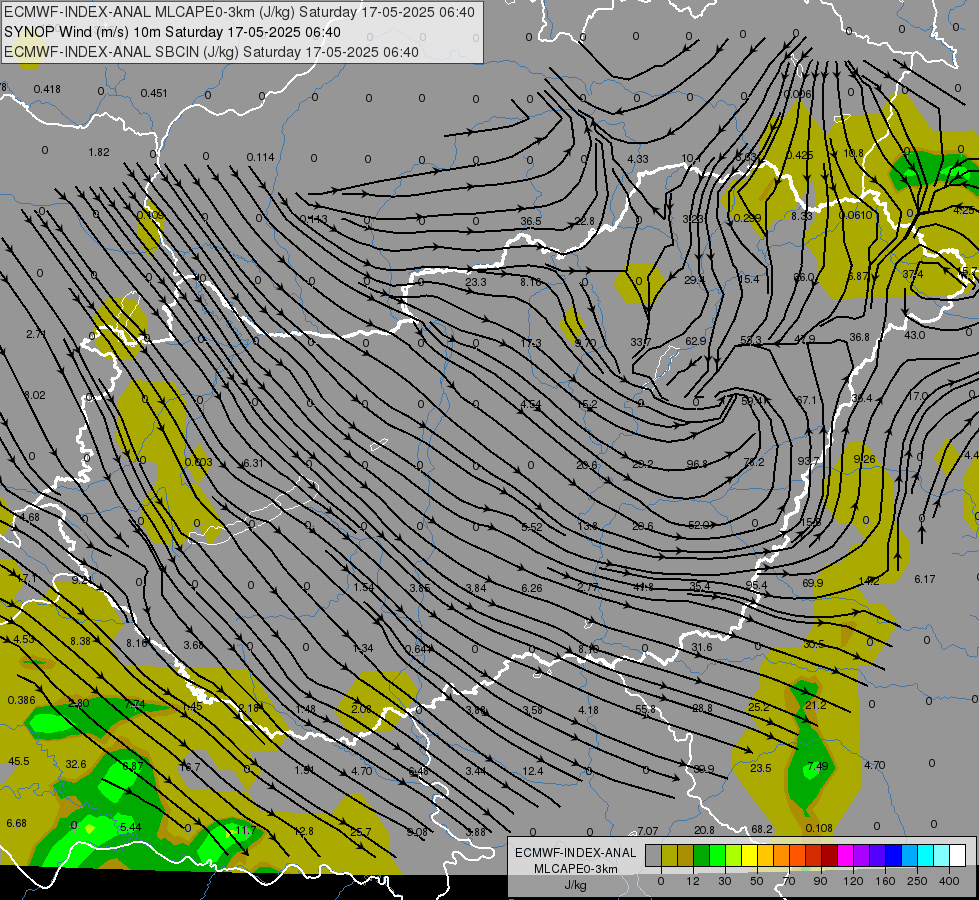Screen dimensions: 979x900
Task: Click the legend title MLCAPE0-3km
Action: tap(575, 869)
